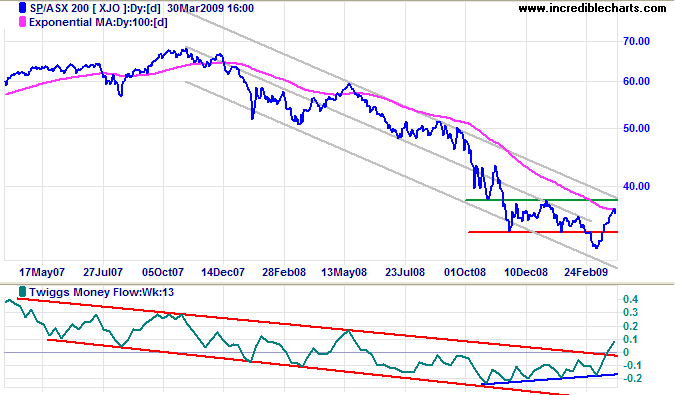This screenshot has height=395, width=675.
Task: Click the 01Oct08 date axis label
Action: point(465,272)
